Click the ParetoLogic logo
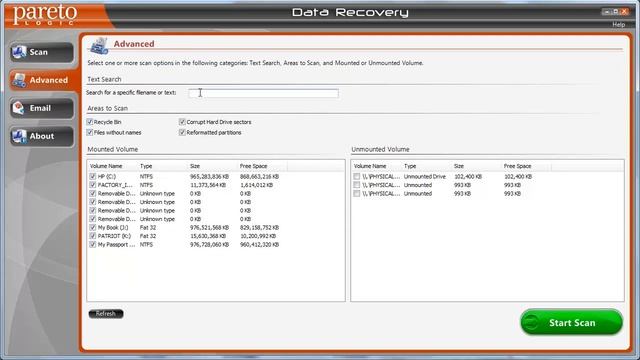 pos(45,16)
